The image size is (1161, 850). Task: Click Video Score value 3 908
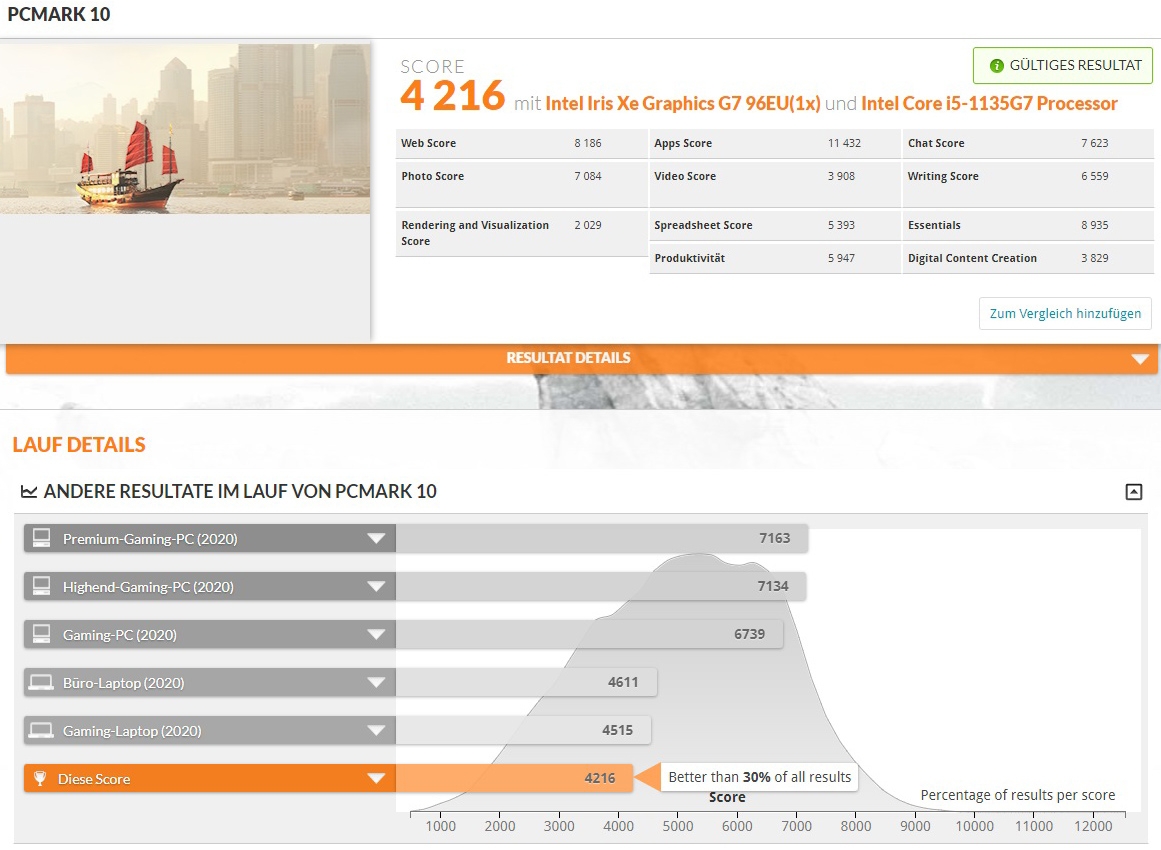point(841,176)
